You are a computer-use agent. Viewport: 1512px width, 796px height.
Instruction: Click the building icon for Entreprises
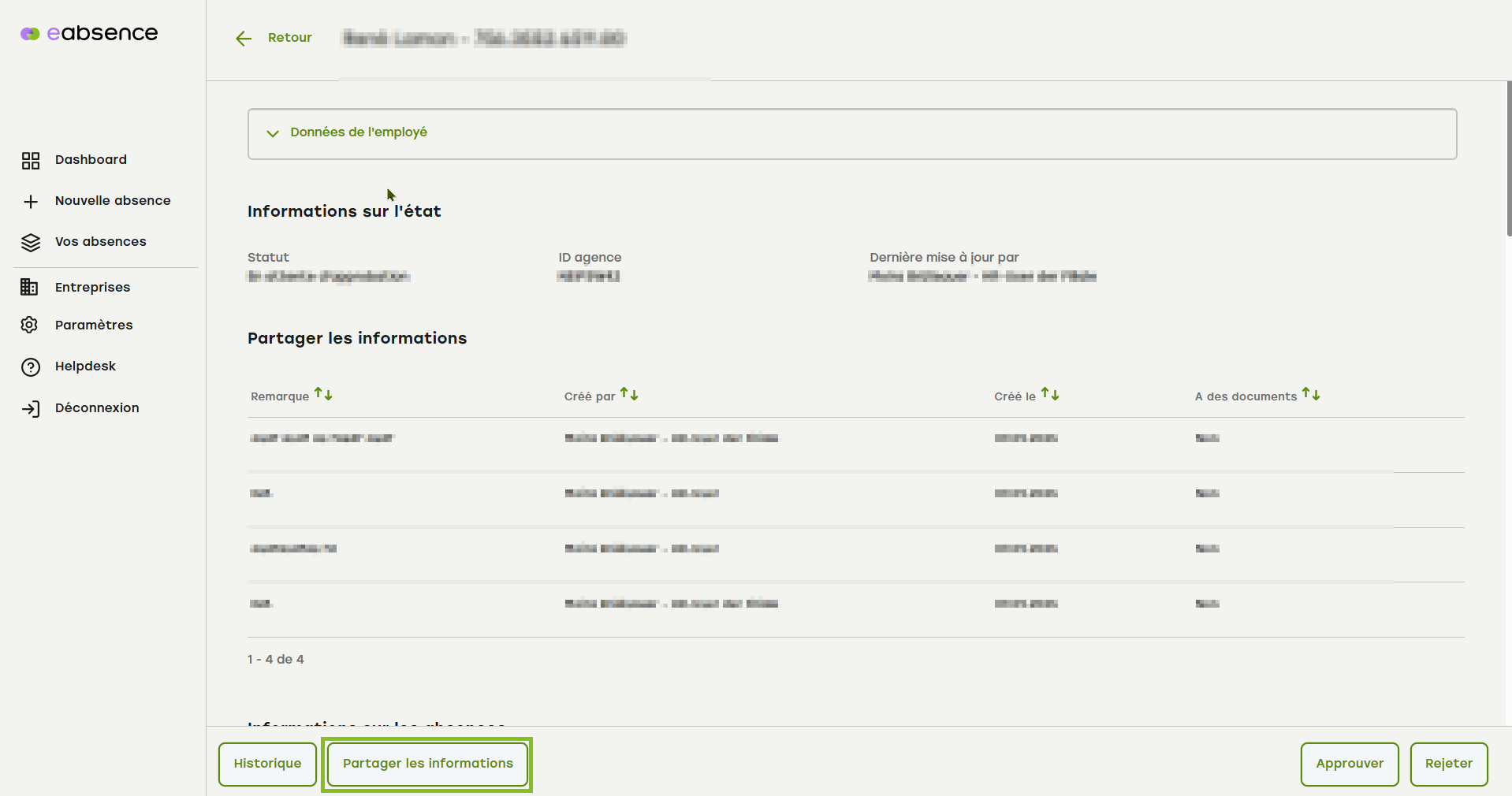click(x=29, y=287)
